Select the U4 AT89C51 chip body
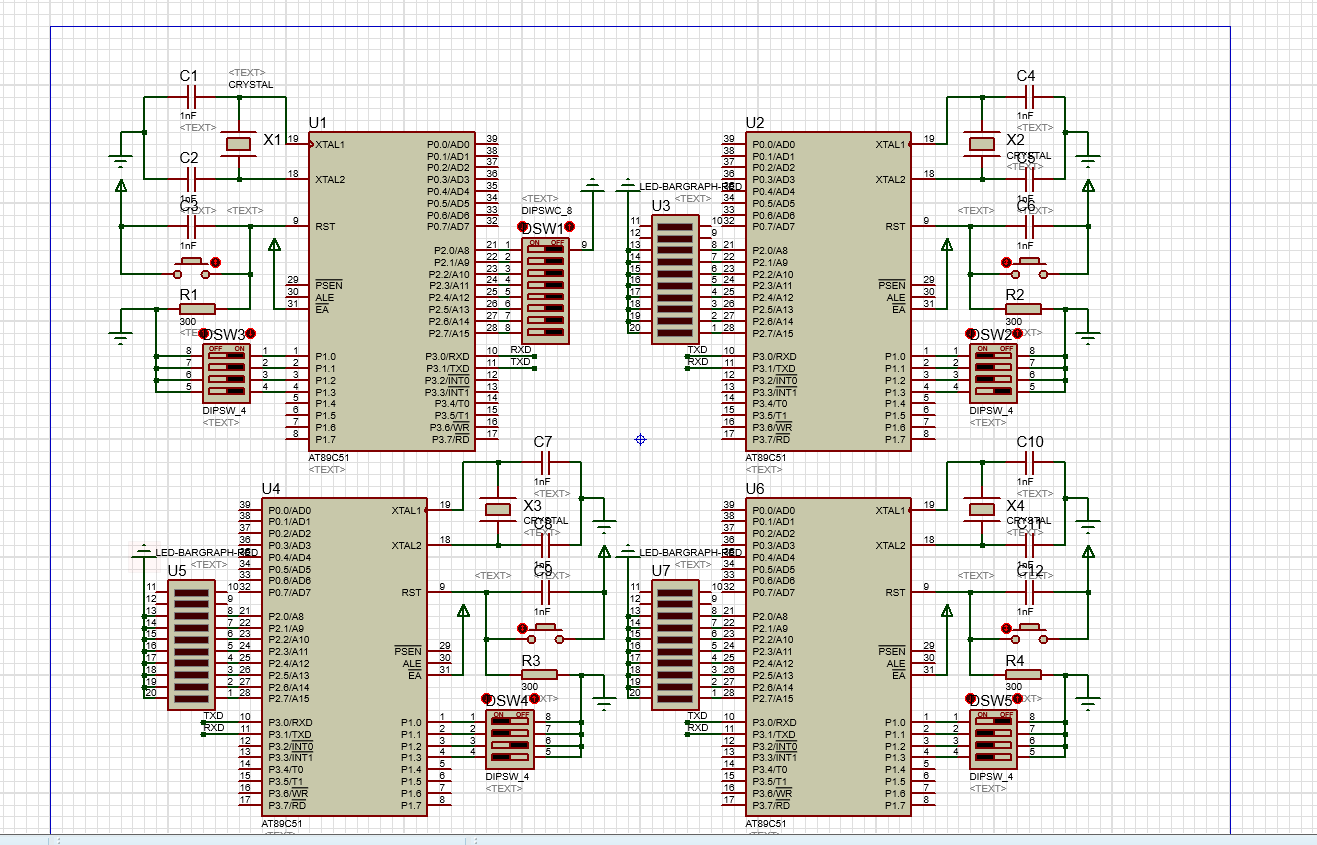Screen dimensions: 1317x845 tap(344, 657)
